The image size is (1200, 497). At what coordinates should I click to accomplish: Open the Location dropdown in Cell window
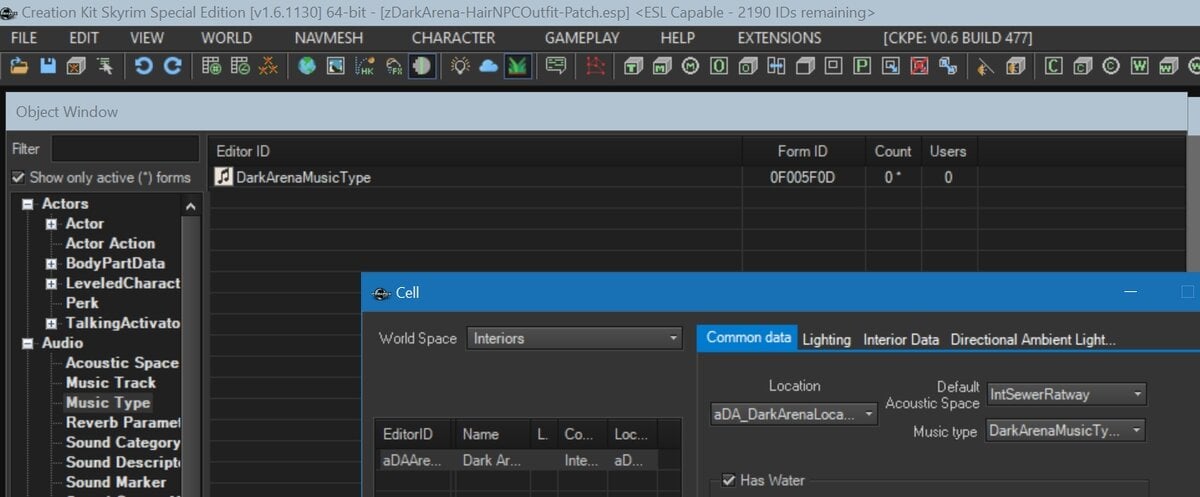(794, 413)
